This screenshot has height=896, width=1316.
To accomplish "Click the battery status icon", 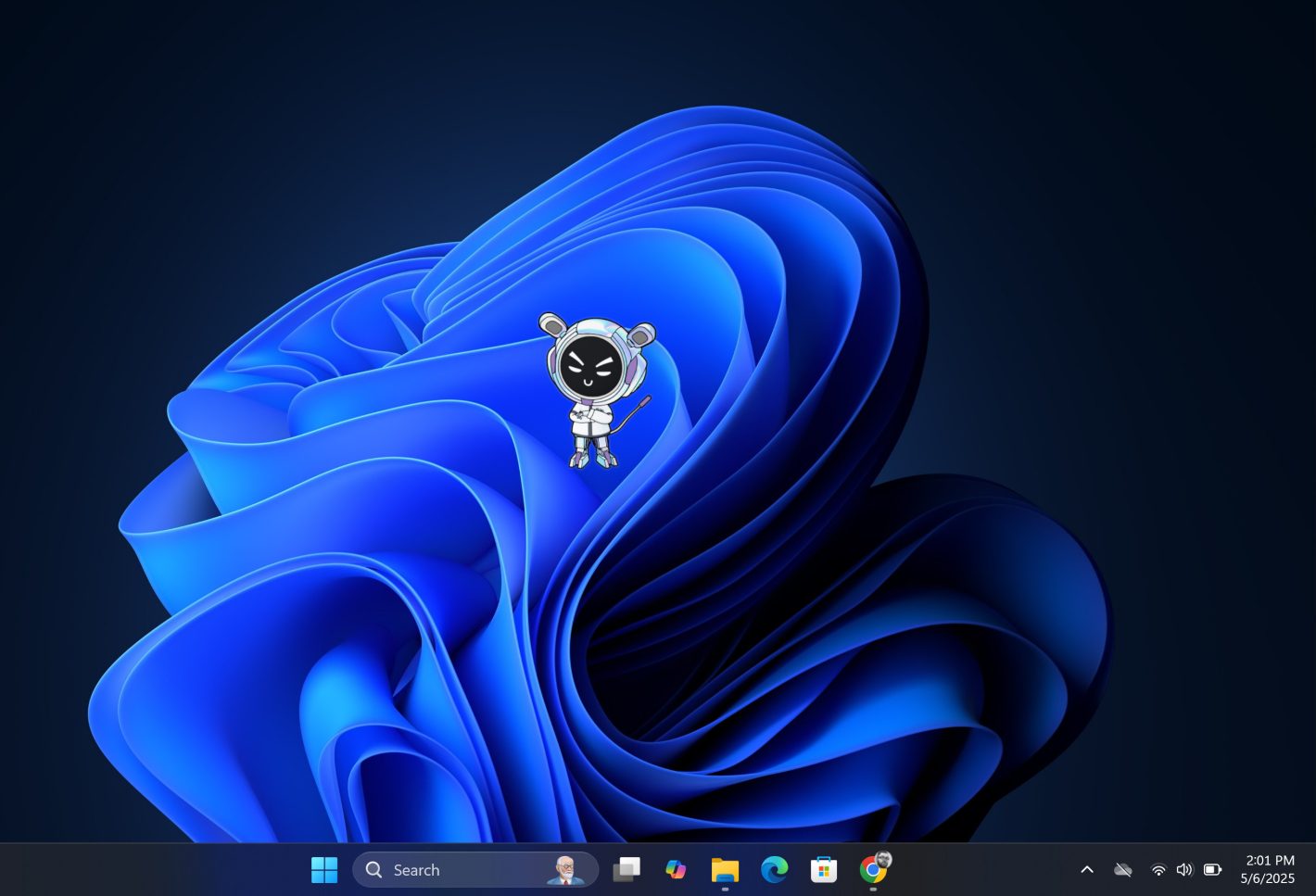I will (x=1212, y=870).
